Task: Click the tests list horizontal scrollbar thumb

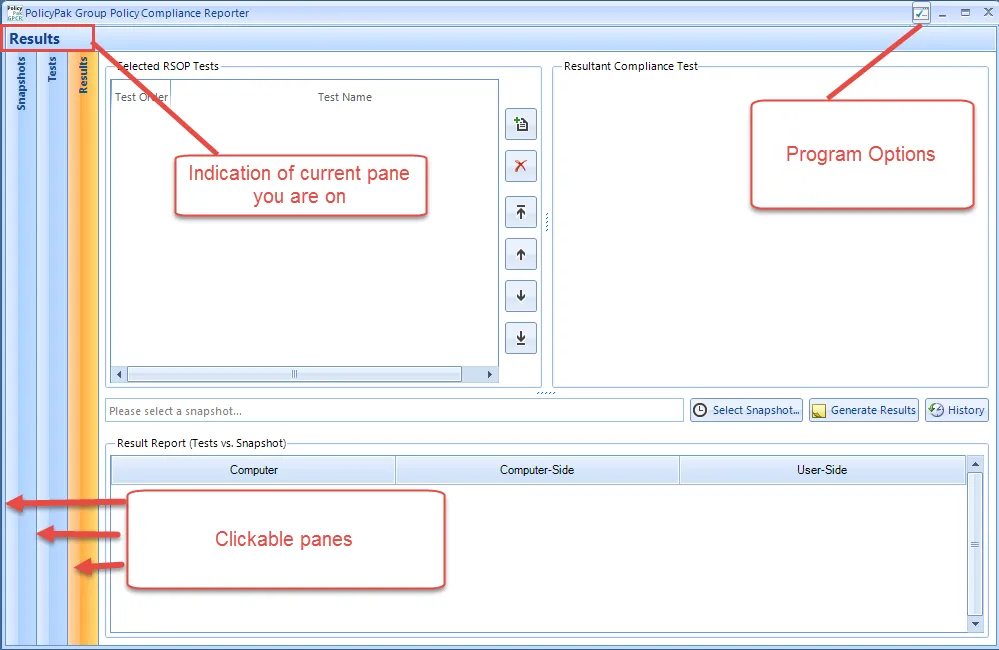Action: [294, 374]
